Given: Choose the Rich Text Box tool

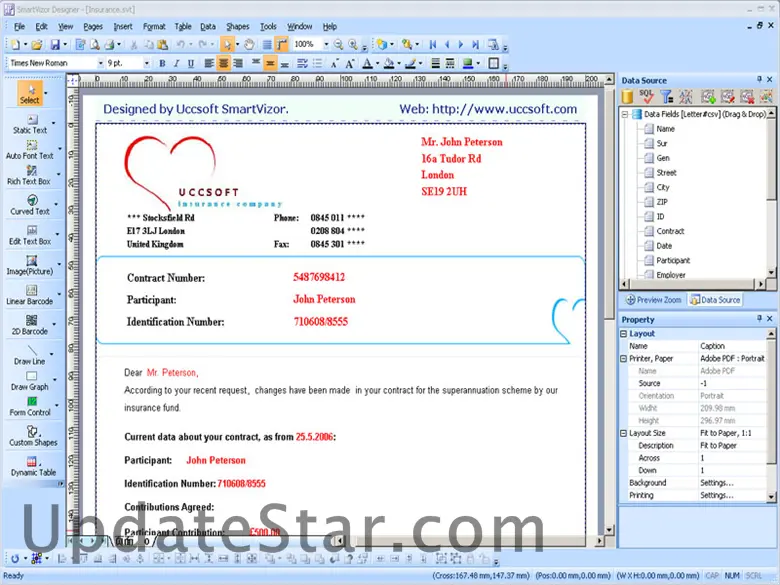Looking at the screenshot, I should tap(29, 176).
